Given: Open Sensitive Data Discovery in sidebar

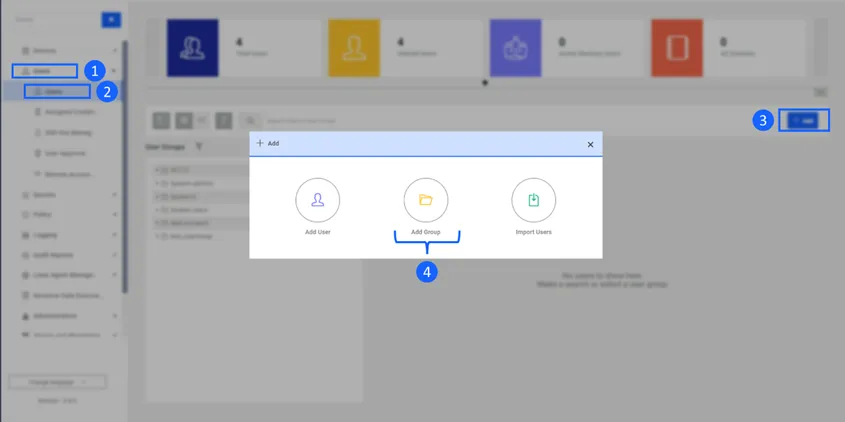Looking at the screenshot, I should pos(62,295).
